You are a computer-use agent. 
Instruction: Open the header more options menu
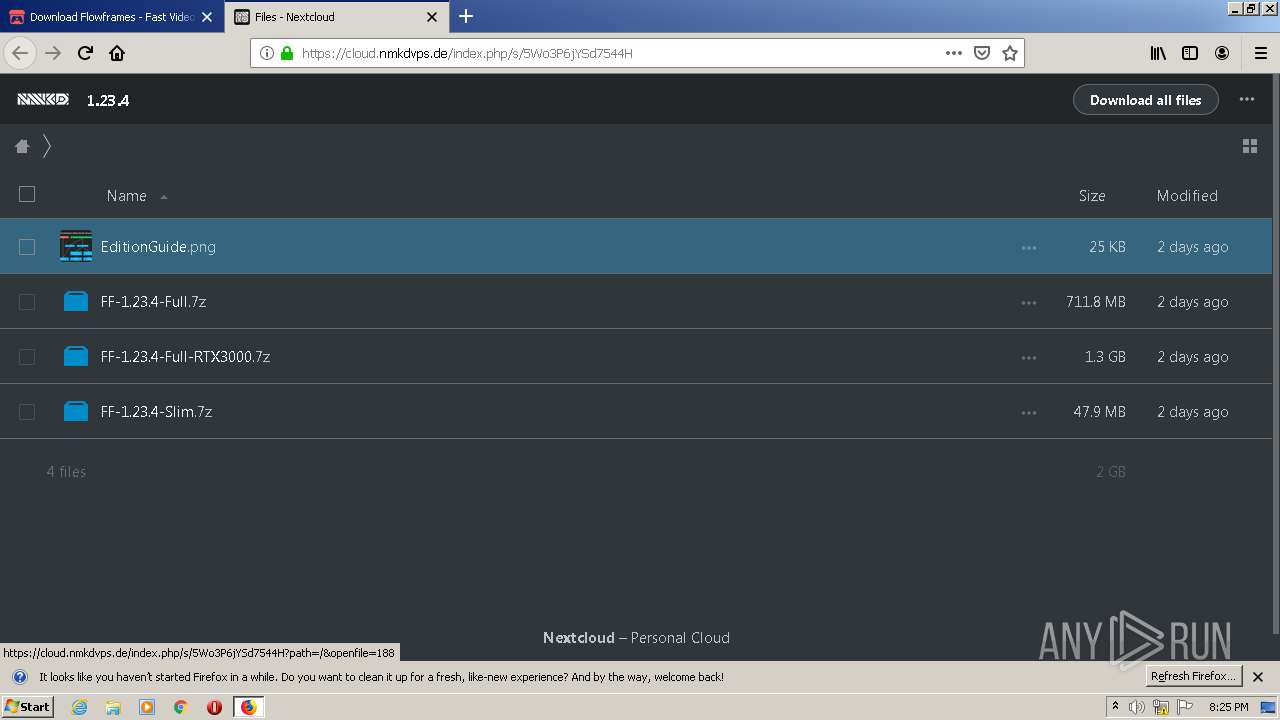(1246, 99)
